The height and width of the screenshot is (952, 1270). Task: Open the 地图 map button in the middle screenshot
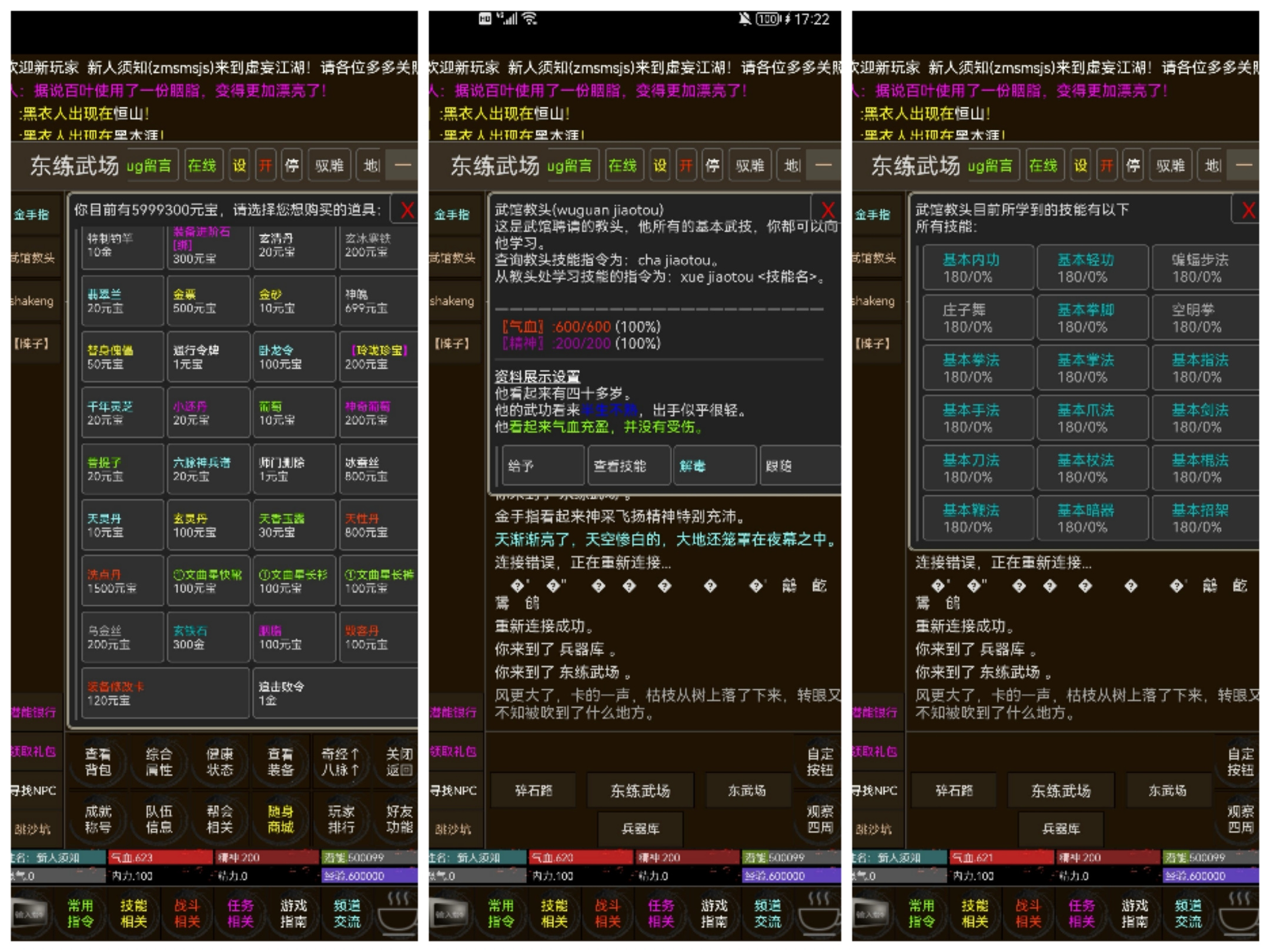pos(791,166)
